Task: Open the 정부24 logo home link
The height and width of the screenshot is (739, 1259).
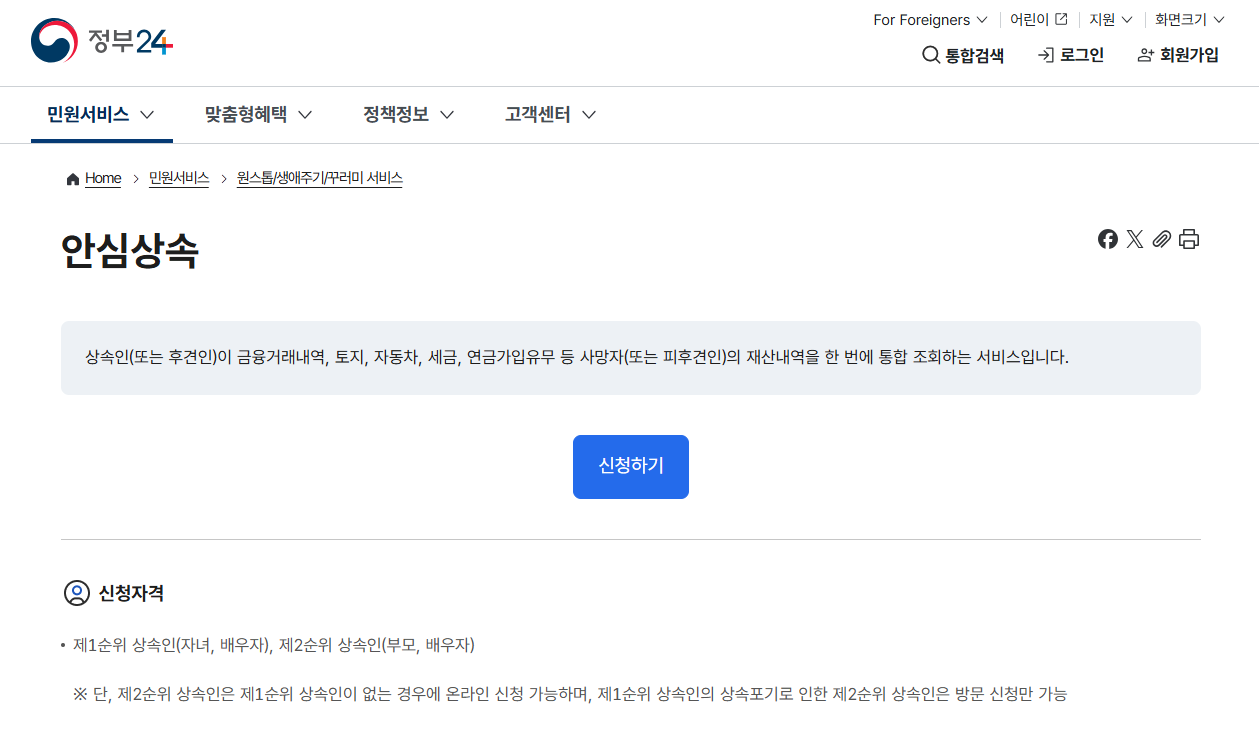Action: tap(103, 41)
